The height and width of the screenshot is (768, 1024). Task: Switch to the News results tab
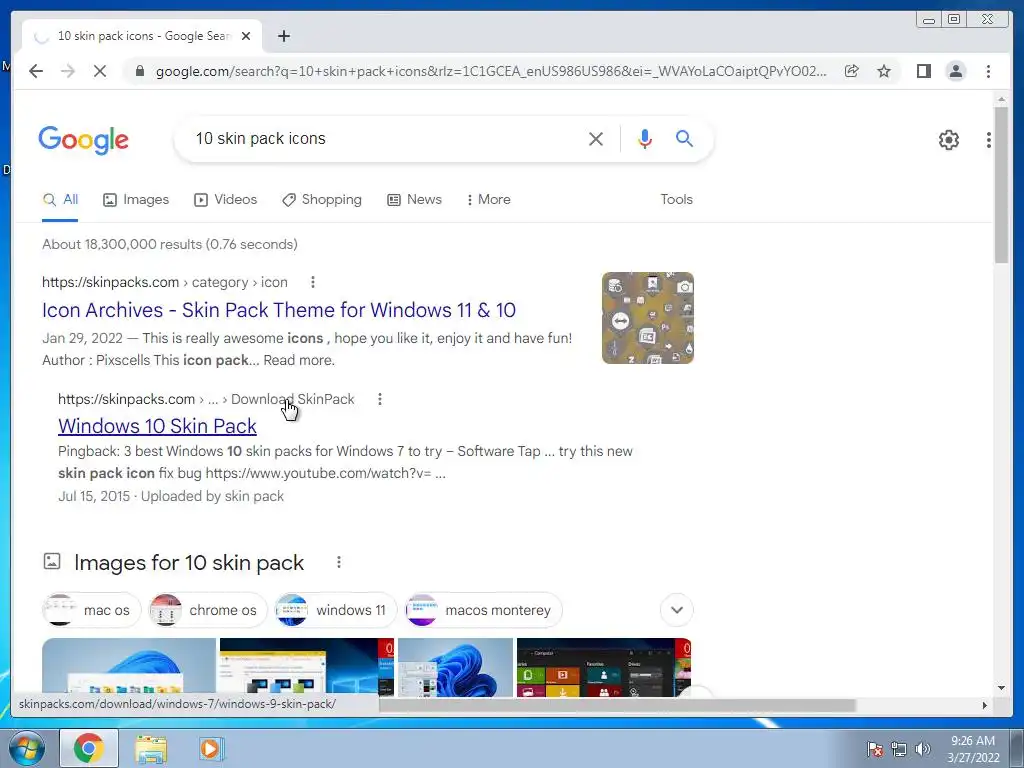[414, 200]
